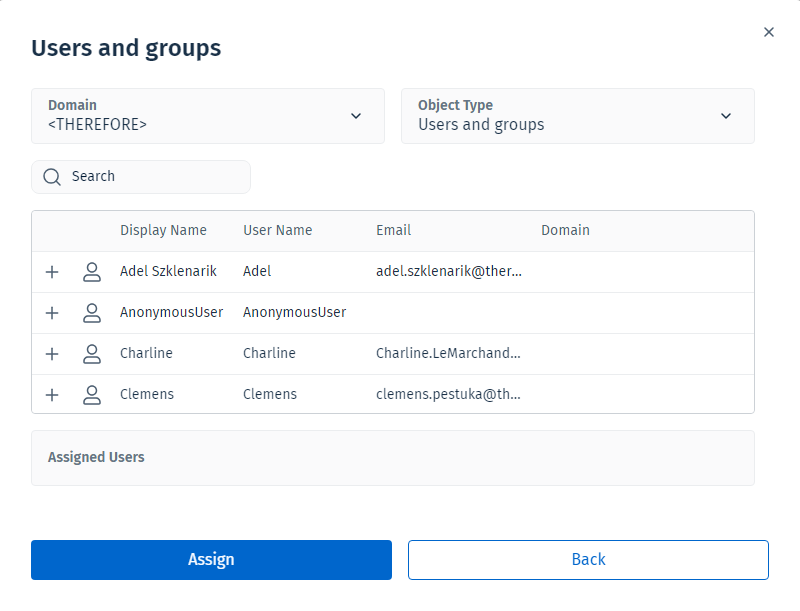Click the AnonymousUser display name cell

(171, 312)
